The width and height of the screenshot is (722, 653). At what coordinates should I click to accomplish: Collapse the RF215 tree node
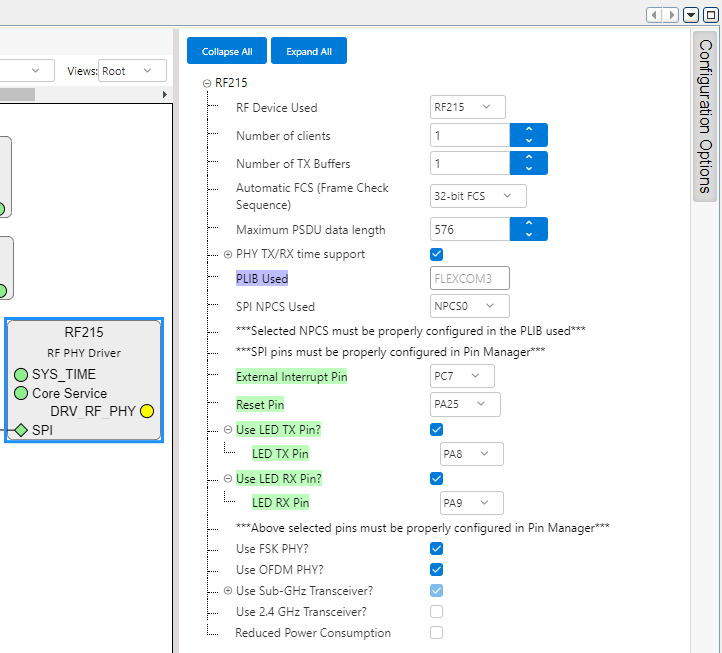207,84
